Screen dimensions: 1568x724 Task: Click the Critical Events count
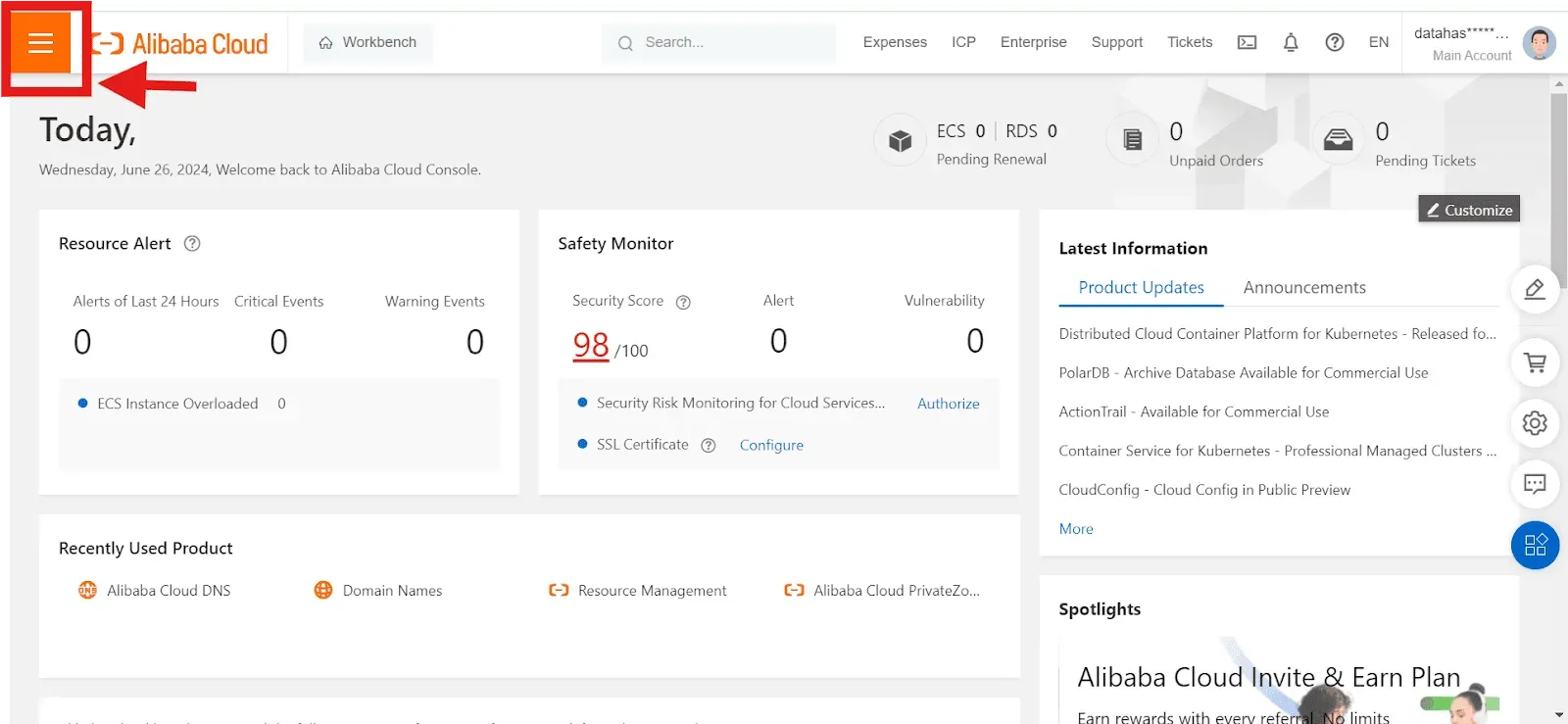[279, 342]
